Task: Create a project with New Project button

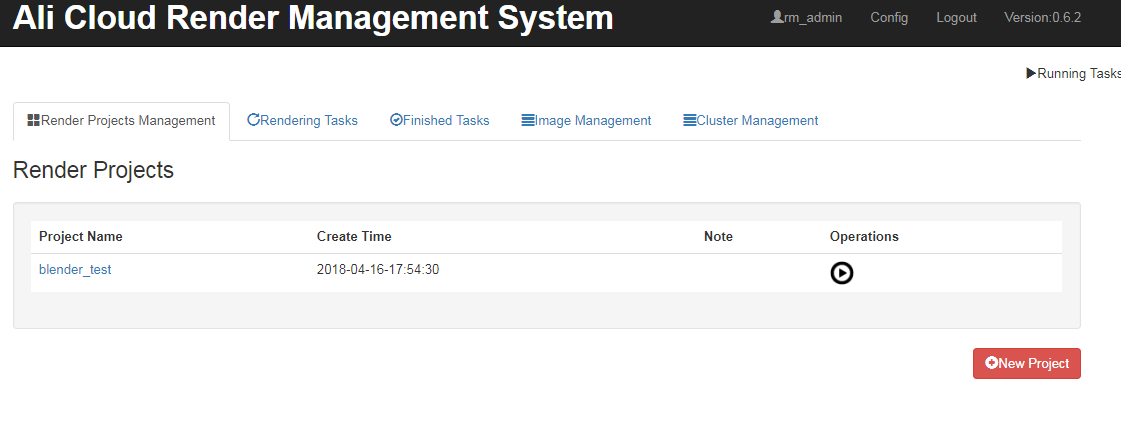Action: click(x=1027, y=363)
